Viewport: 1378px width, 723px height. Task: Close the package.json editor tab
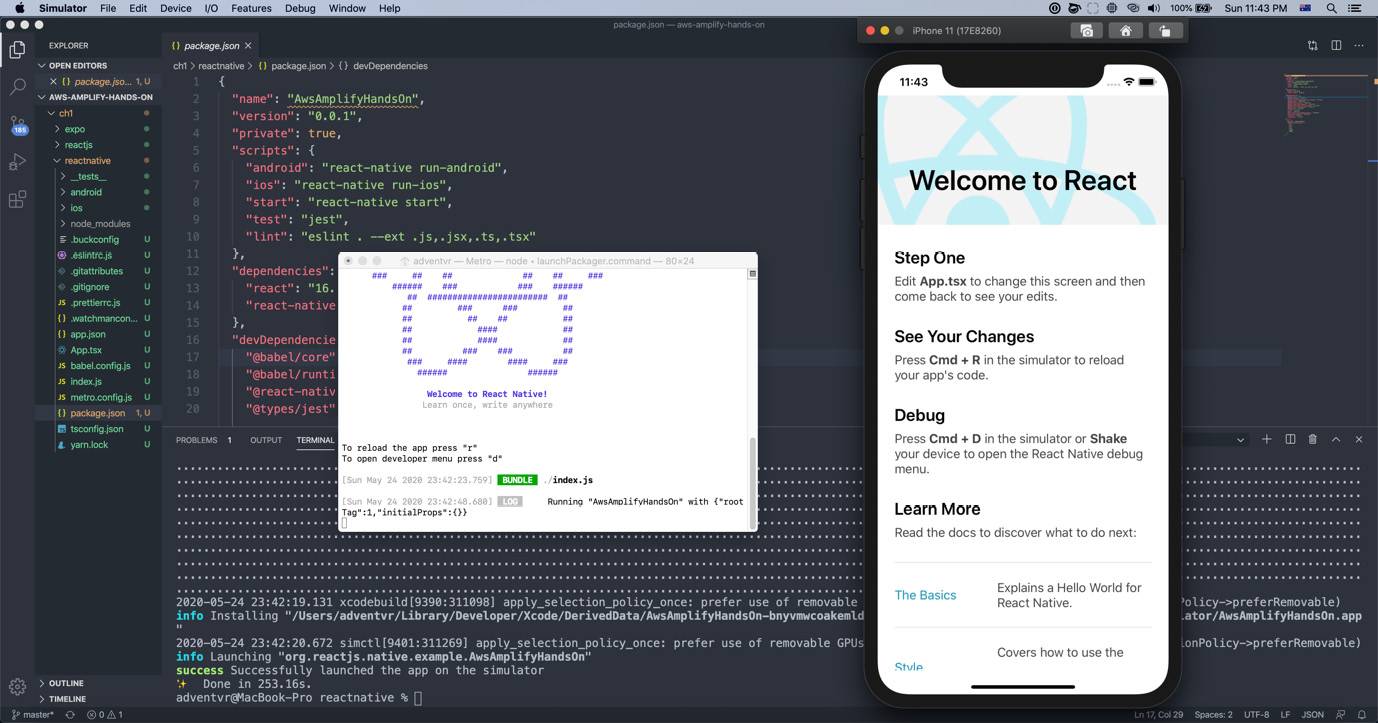pyautogui.click(x=248, y=46)
